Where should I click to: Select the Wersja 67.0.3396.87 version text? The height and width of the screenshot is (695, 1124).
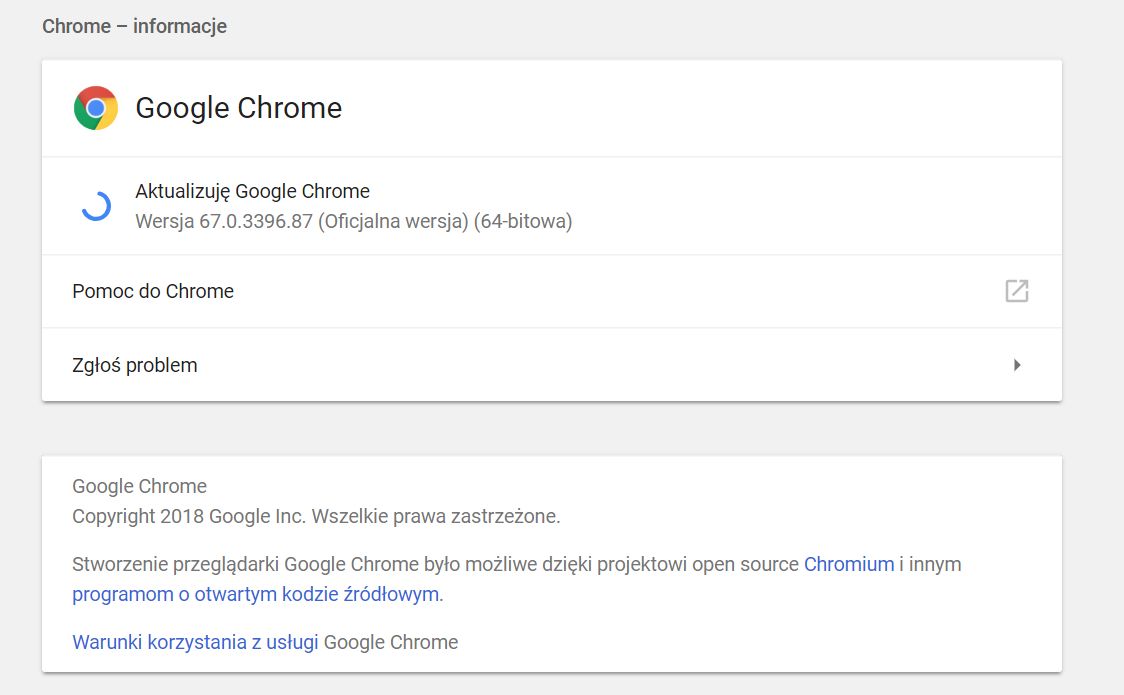point(224,221)
